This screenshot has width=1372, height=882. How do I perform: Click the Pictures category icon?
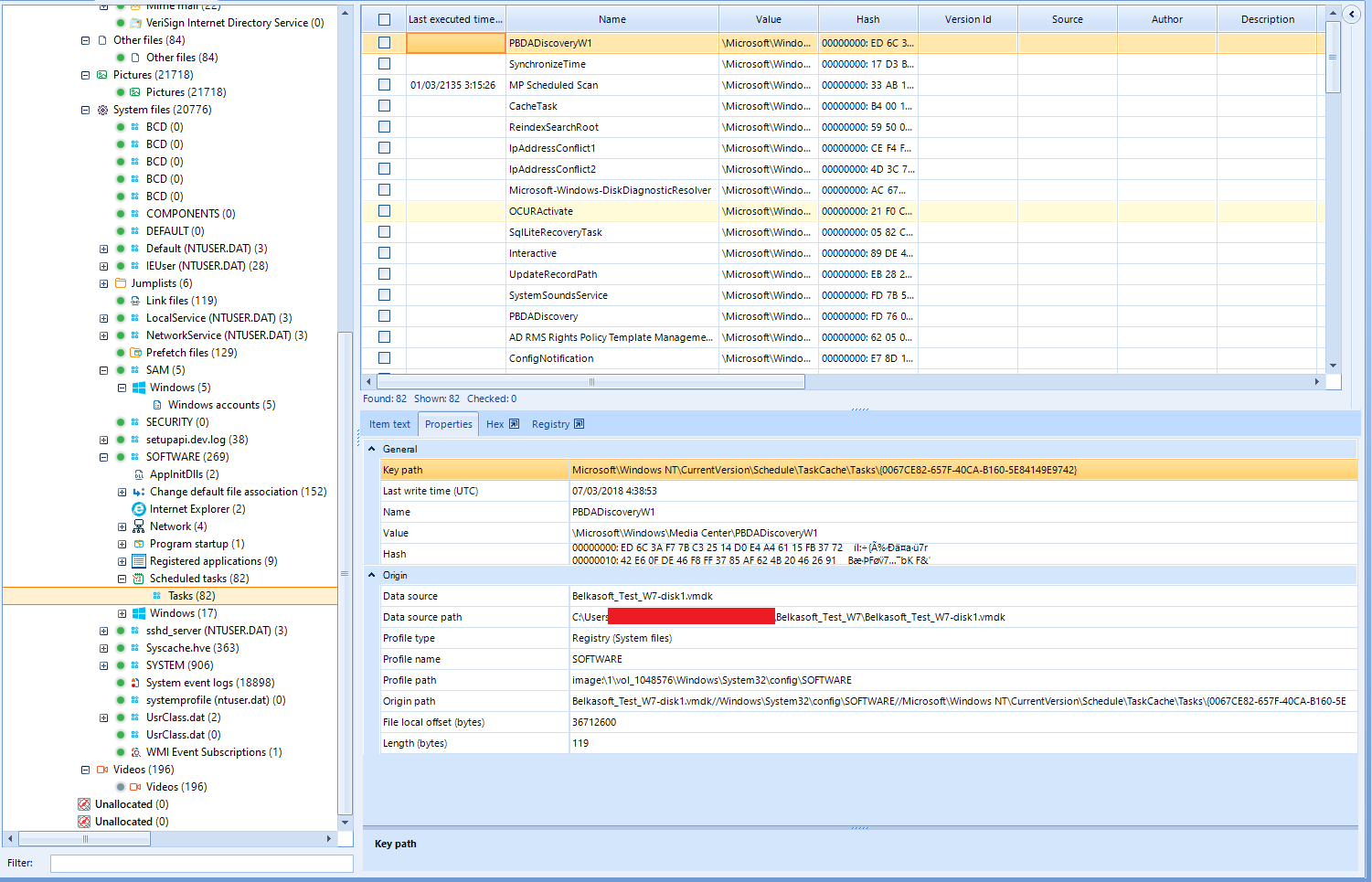102,75
